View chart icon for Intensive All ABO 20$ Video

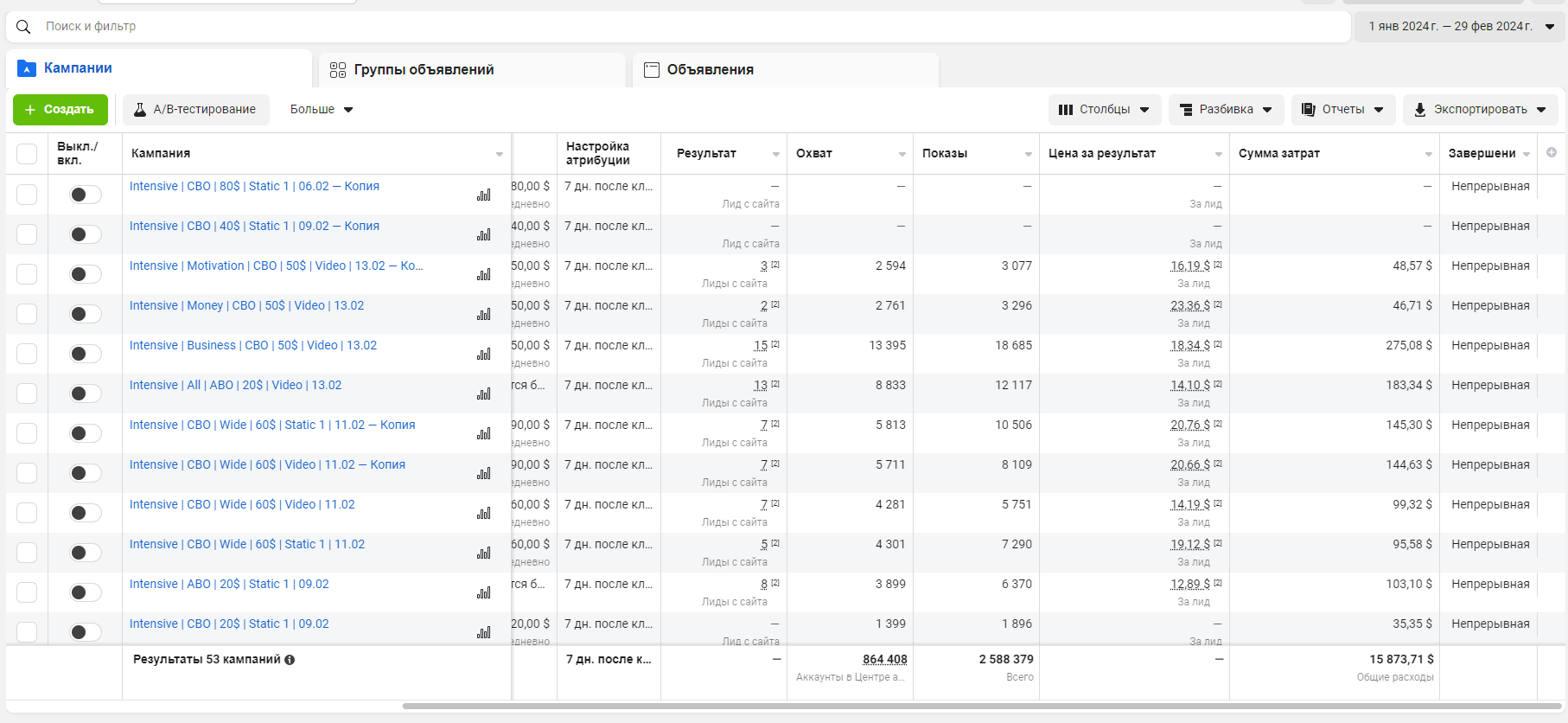(x=484, y=394)
